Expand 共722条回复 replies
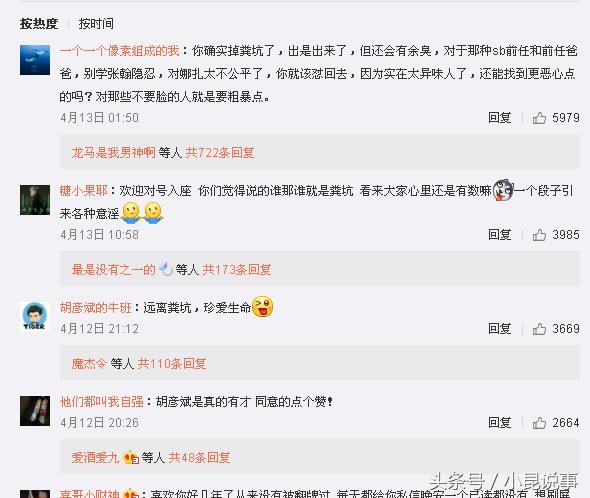 (220, 152)
